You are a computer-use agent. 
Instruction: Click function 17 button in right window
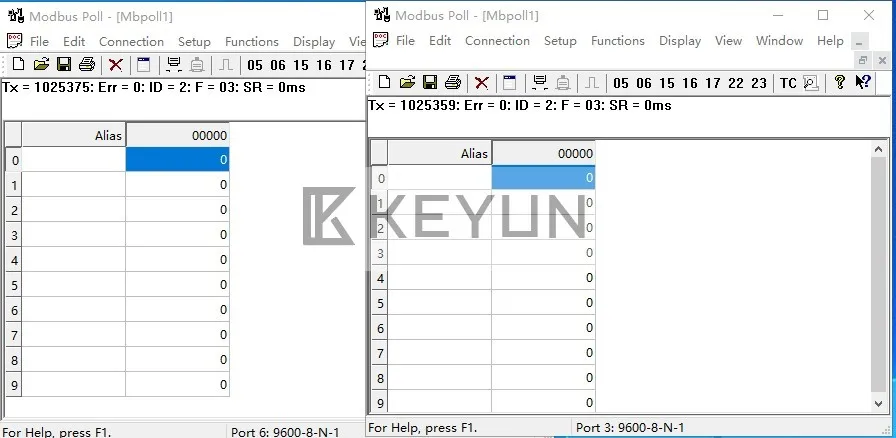coord(713,83)
